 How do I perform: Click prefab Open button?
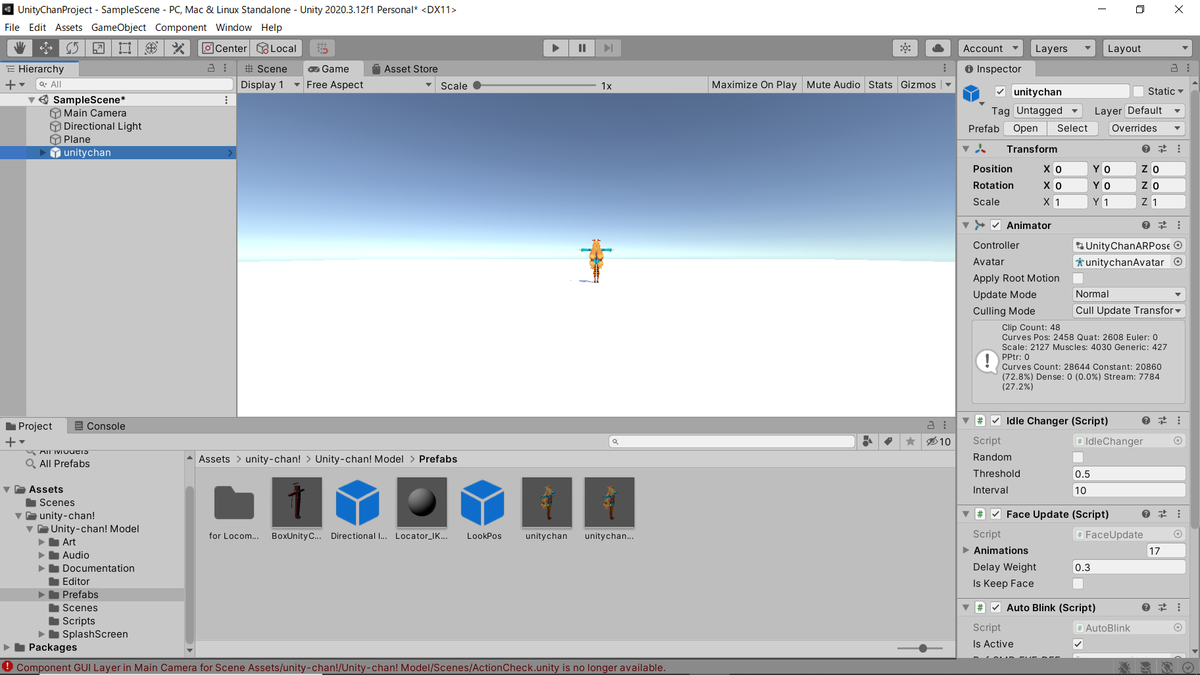click(1025, 128)
